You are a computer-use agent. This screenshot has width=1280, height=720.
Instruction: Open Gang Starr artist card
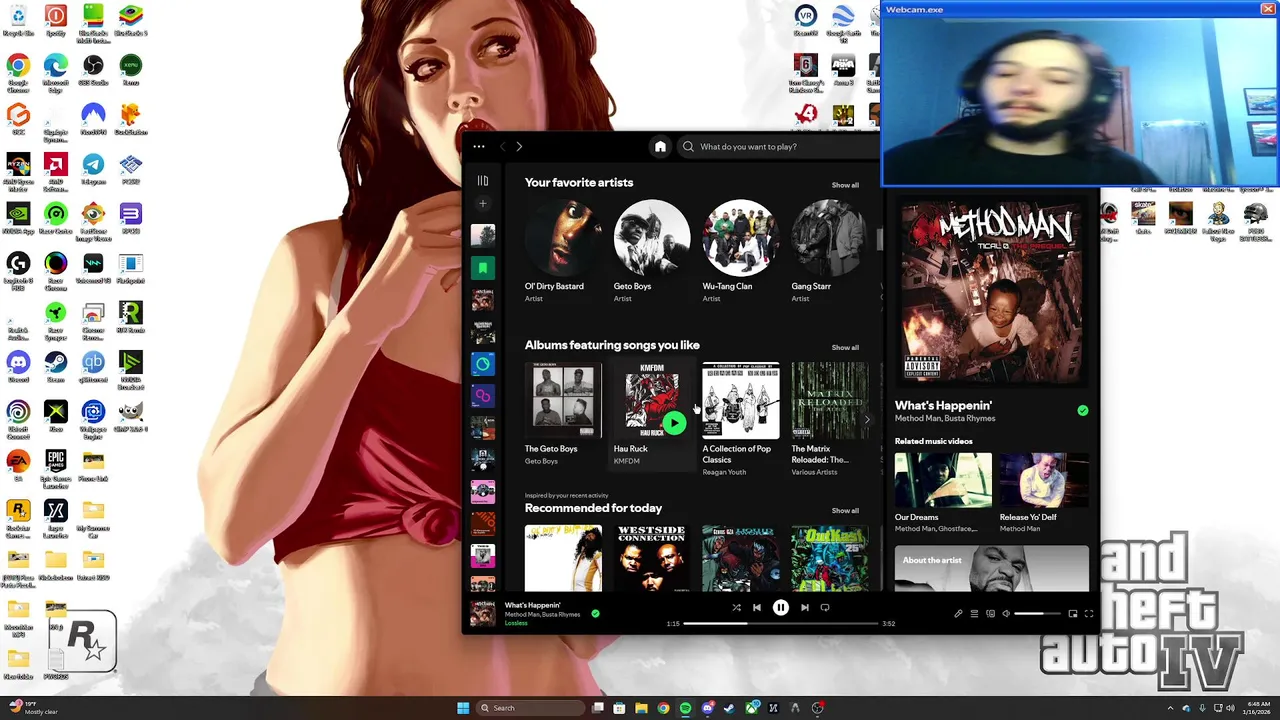(x=829, y=250)
